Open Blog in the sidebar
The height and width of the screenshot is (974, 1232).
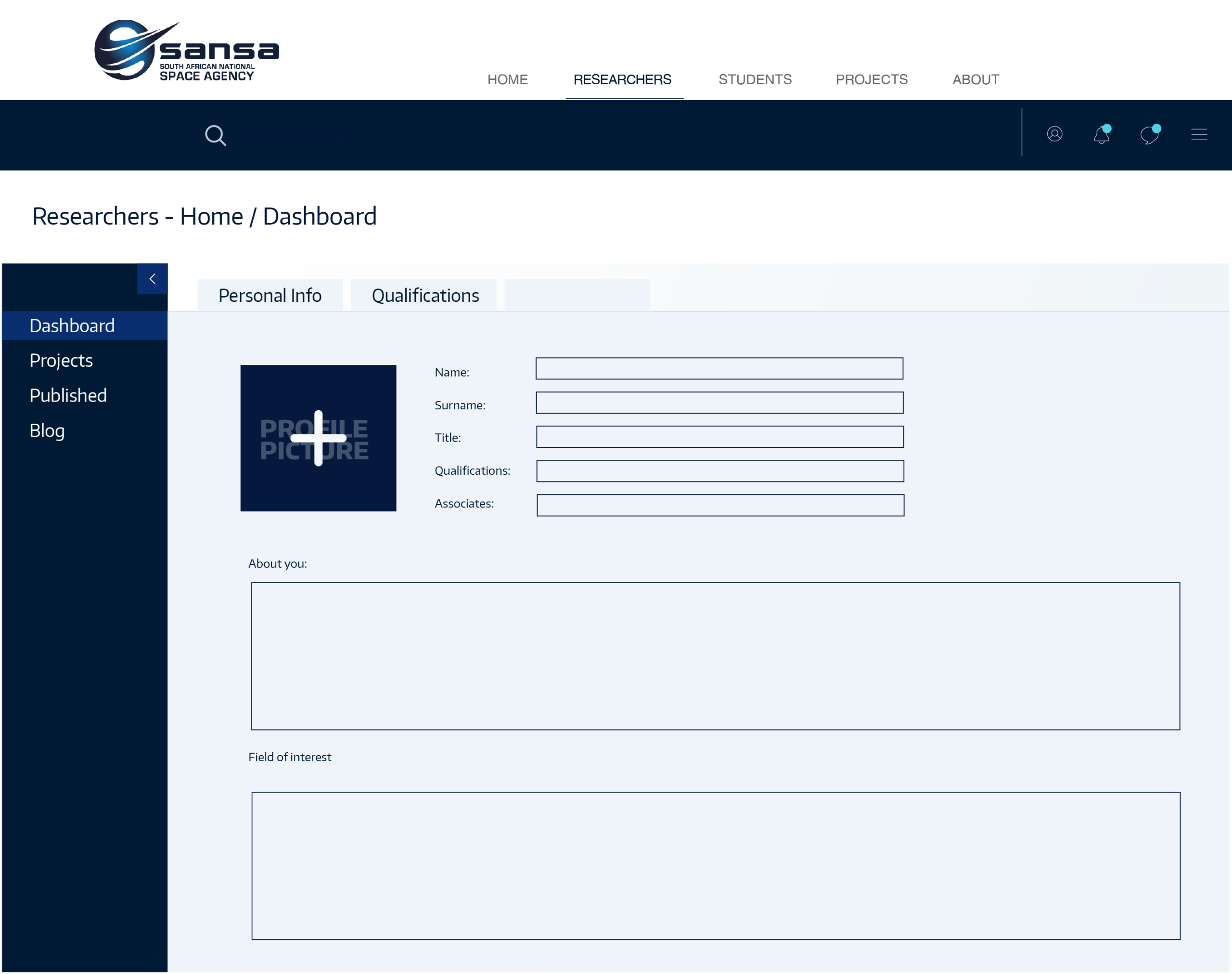(x=47, y=430)
